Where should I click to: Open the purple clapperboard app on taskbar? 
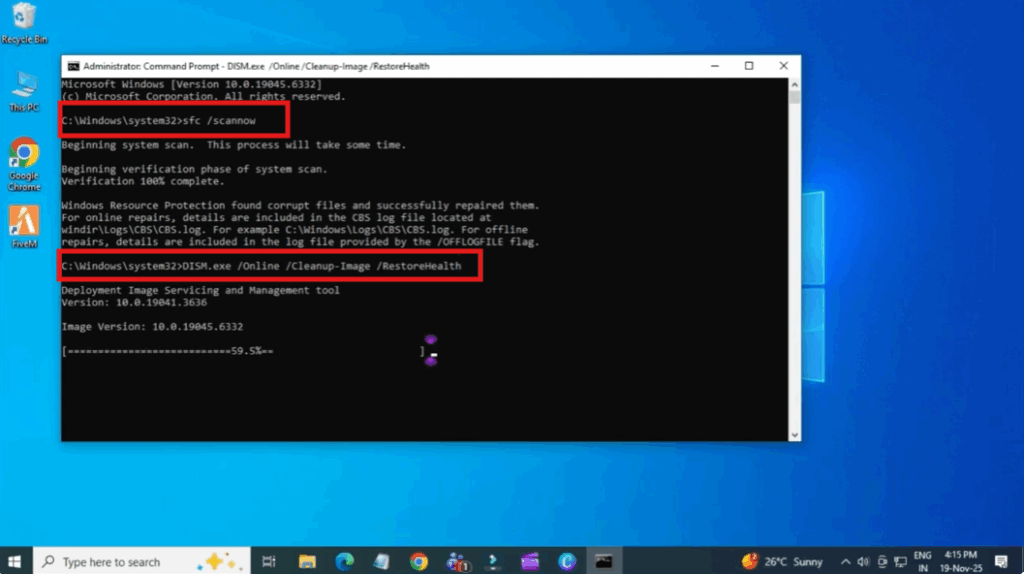(x=530, y=562)
